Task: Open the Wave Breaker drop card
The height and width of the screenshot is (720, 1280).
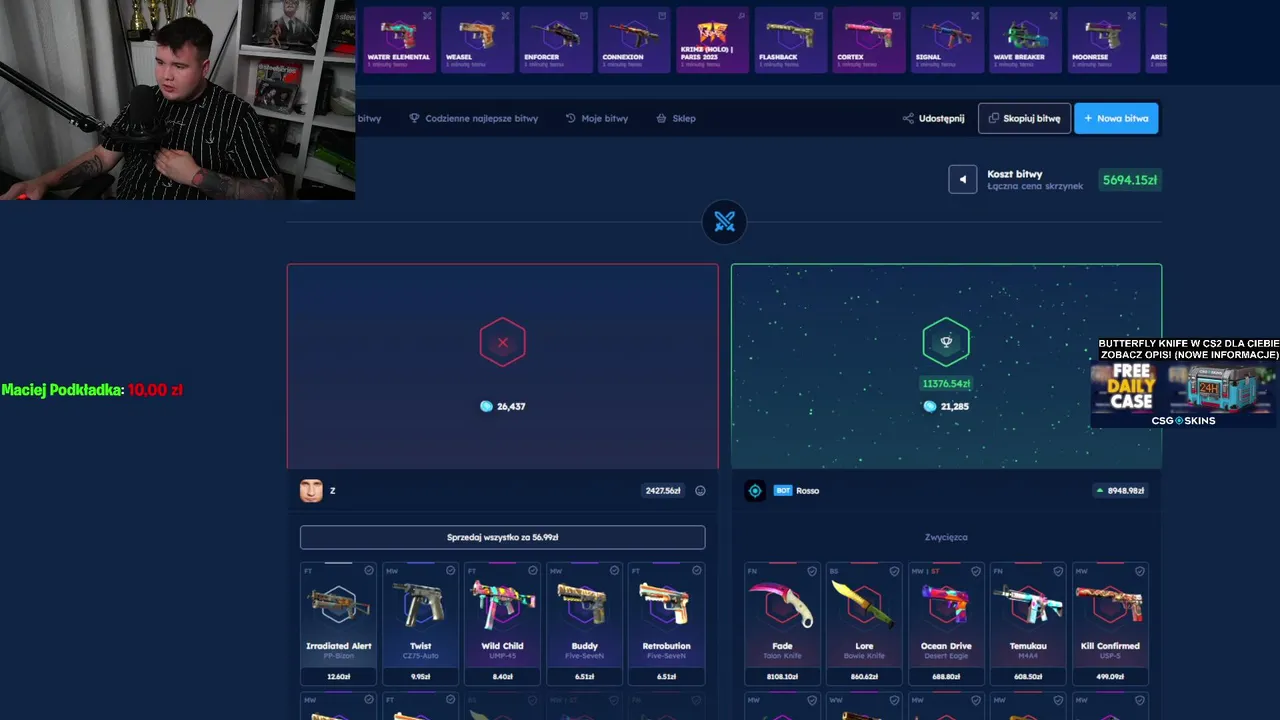Action: pos(1025,40)
